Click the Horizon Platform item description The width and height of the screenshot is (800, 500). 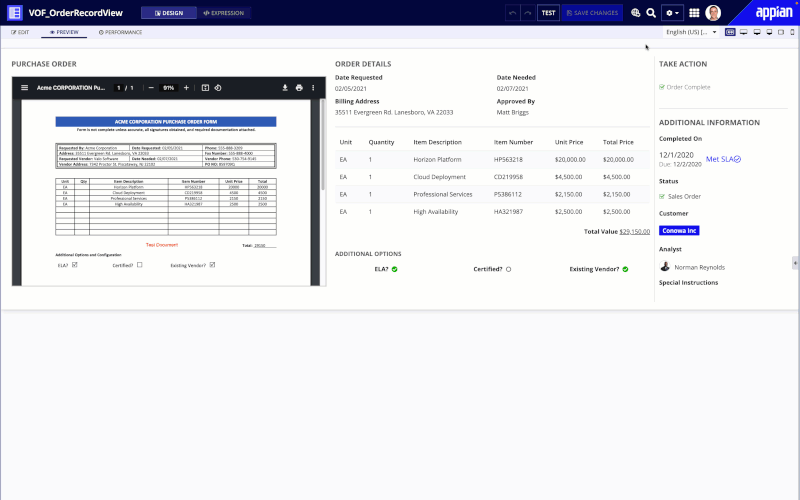pyautogui.click(x=437, y=160)
